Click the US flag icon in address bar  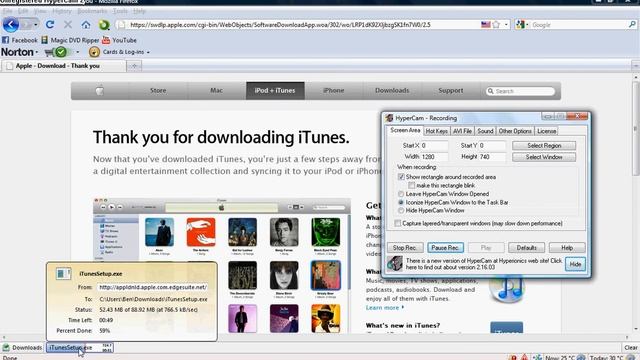(x=485, y=25)
